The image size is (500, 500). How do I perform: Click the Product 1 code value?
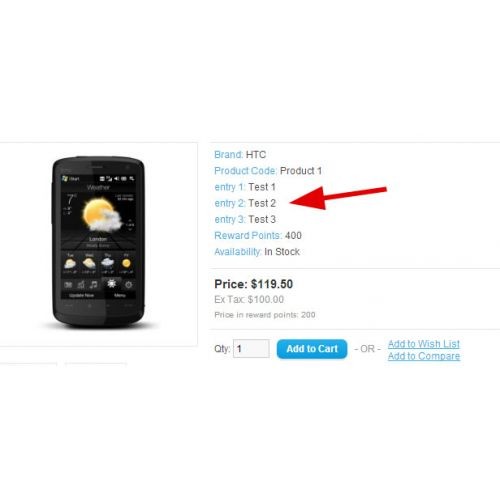point(301,171)
